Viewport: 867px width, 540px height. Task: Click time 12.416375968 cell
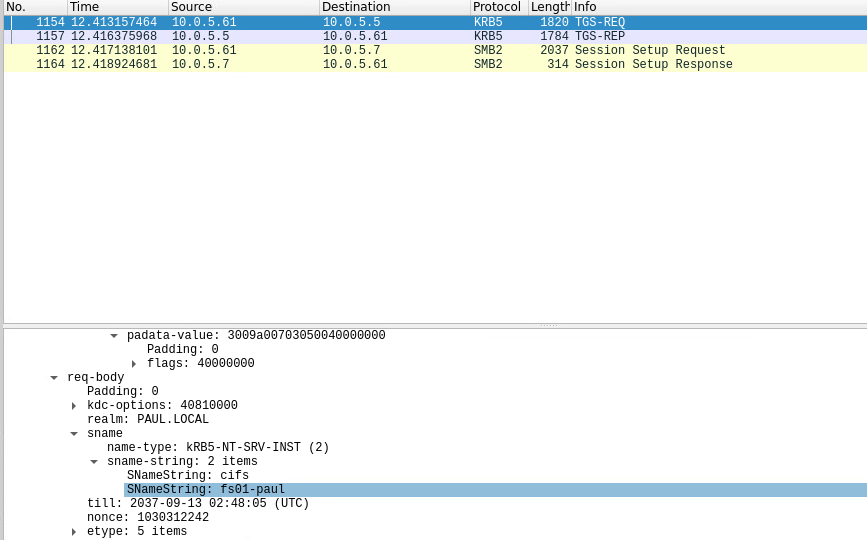coord(114,36)
